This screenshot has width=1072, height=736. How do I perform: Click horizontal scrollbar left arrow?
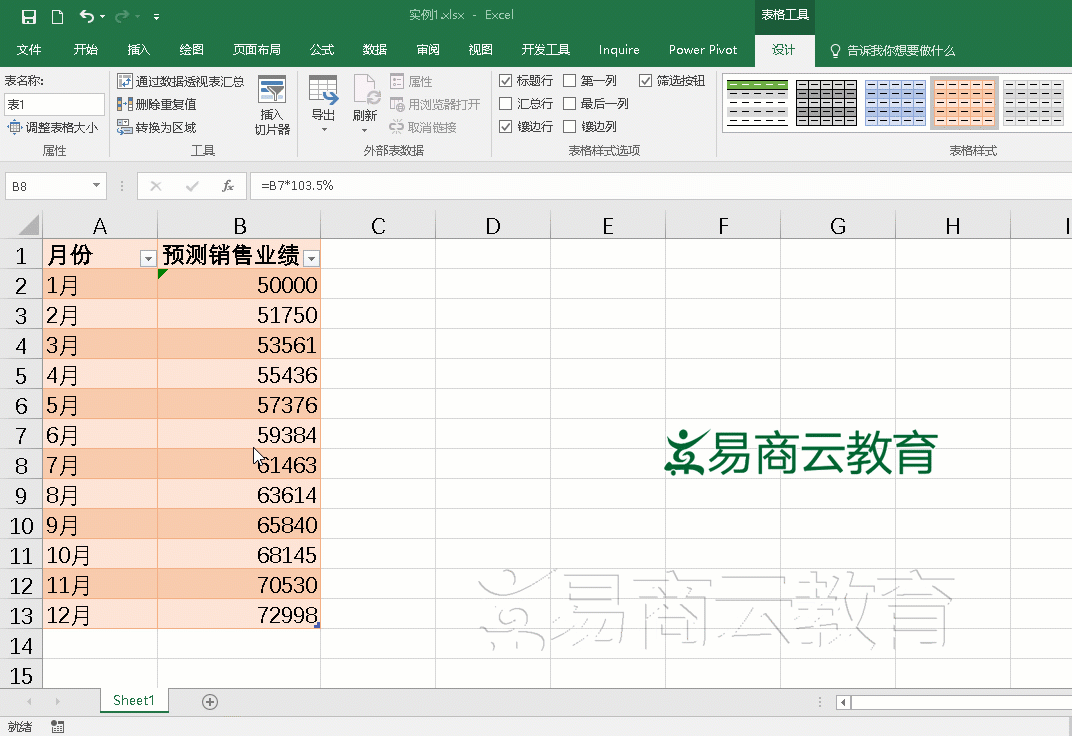click(x=843, y=702)
